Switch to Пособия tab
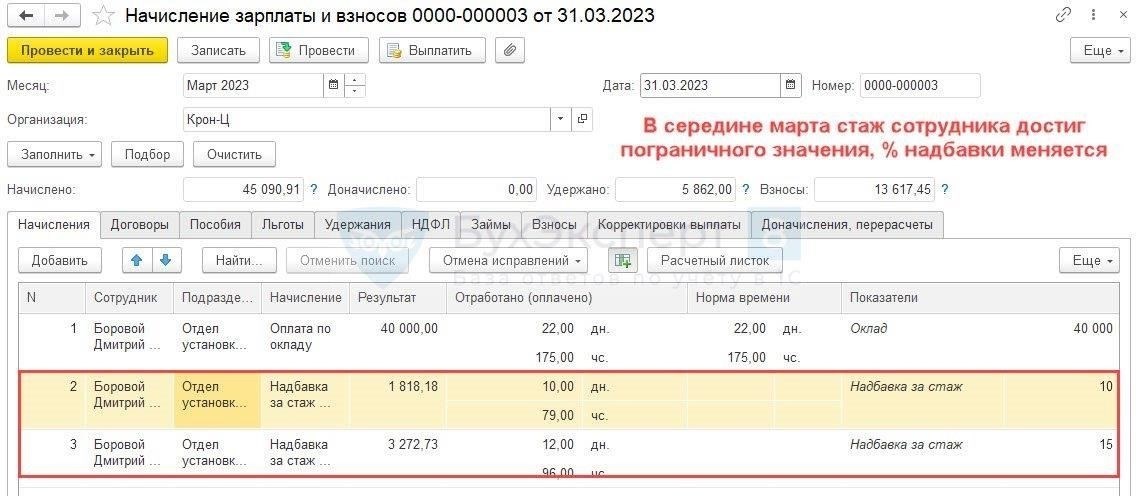The width and height of the screenshot is (1139, 496). coord(215,224)
